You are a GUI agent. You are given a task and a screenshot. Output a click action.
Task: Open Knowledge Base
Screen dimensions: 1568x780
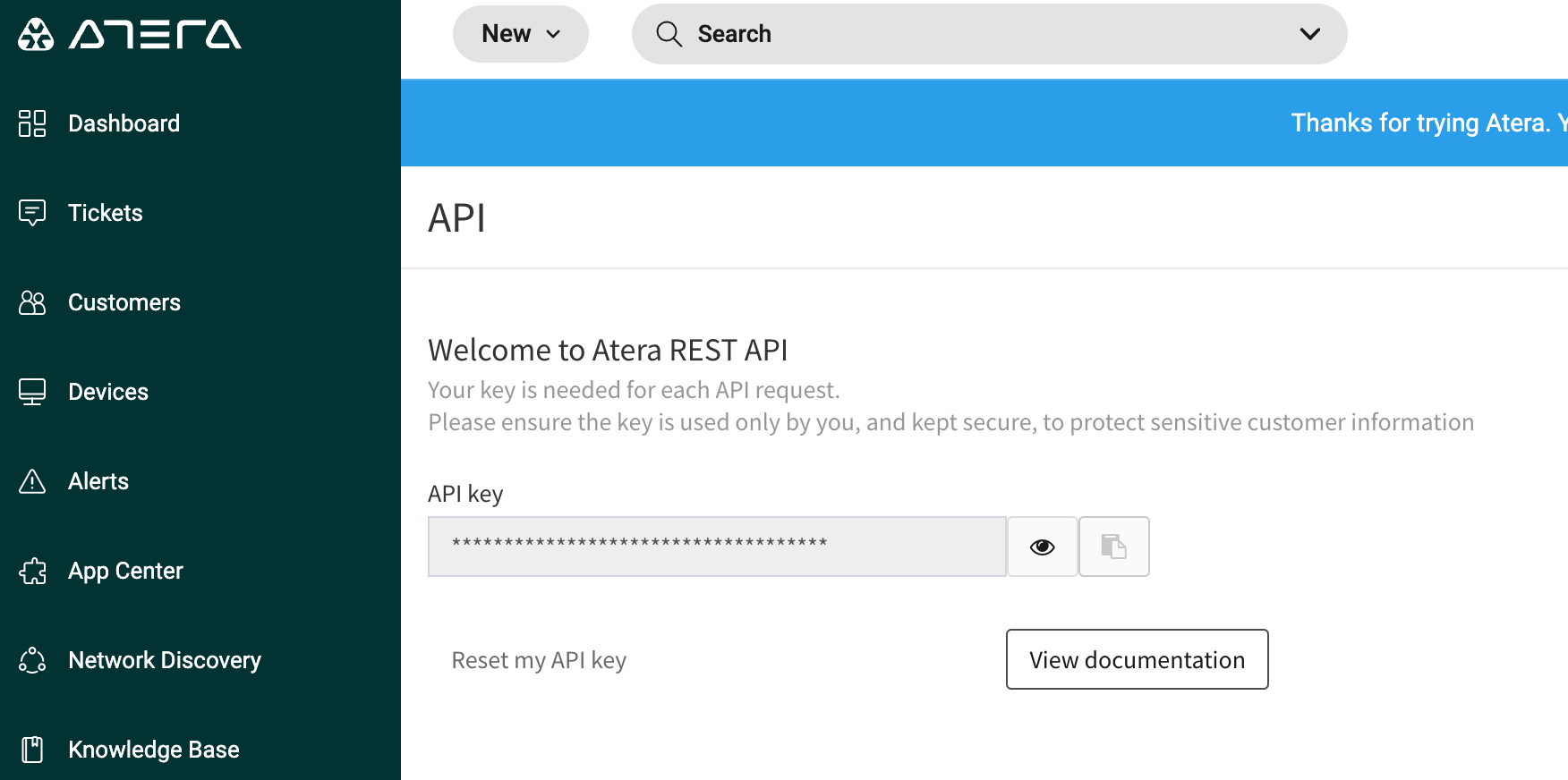[x=154, y=750]
